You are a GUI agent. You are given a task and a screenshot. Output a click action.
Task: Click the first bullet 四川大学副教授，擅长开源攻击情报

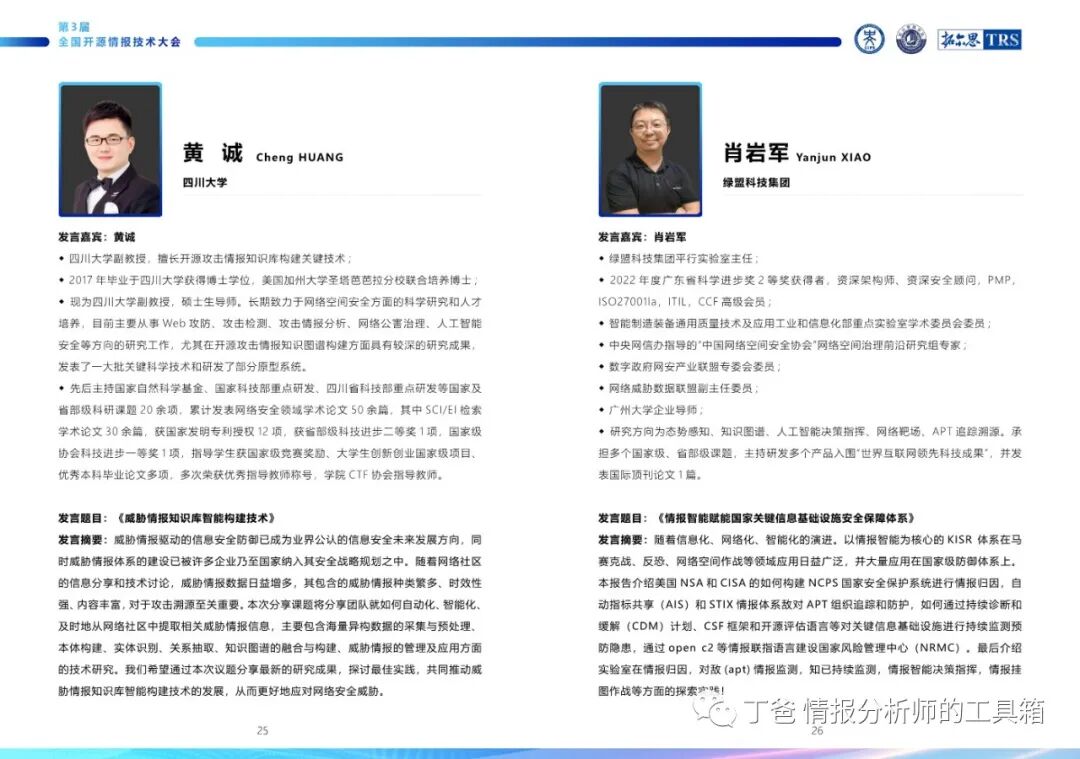click(x=206, y=259)
